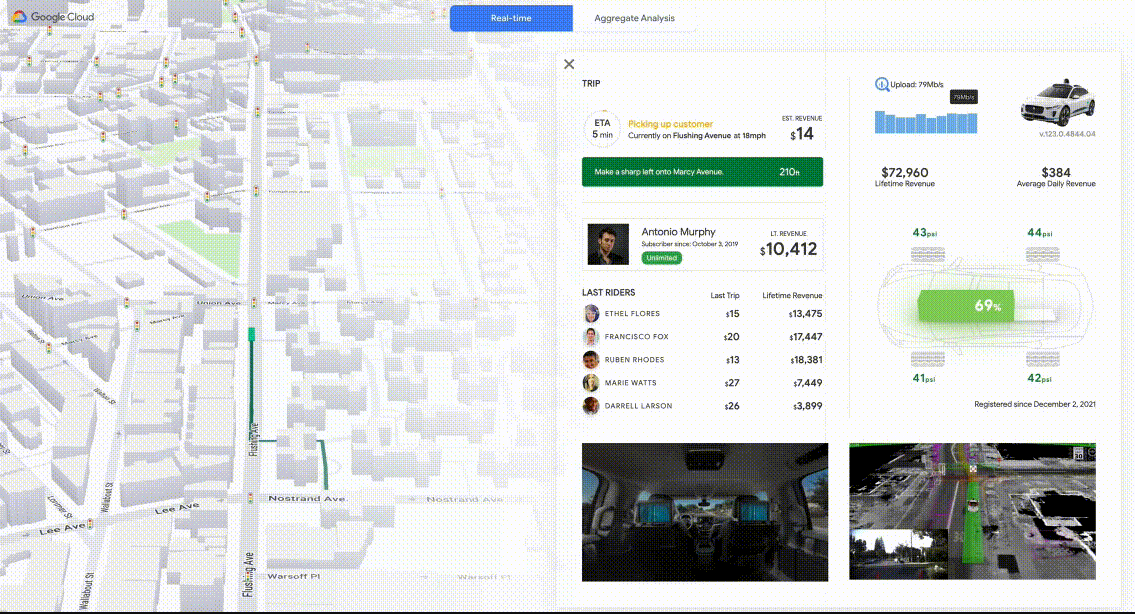This screenshot has height=614, width=1135.
Task: Click the Registered since December 2, 2021 text
Action: 1033,402
